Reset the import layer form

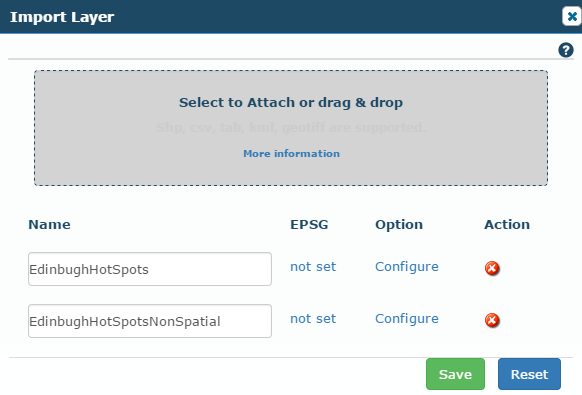coord(529,374)
